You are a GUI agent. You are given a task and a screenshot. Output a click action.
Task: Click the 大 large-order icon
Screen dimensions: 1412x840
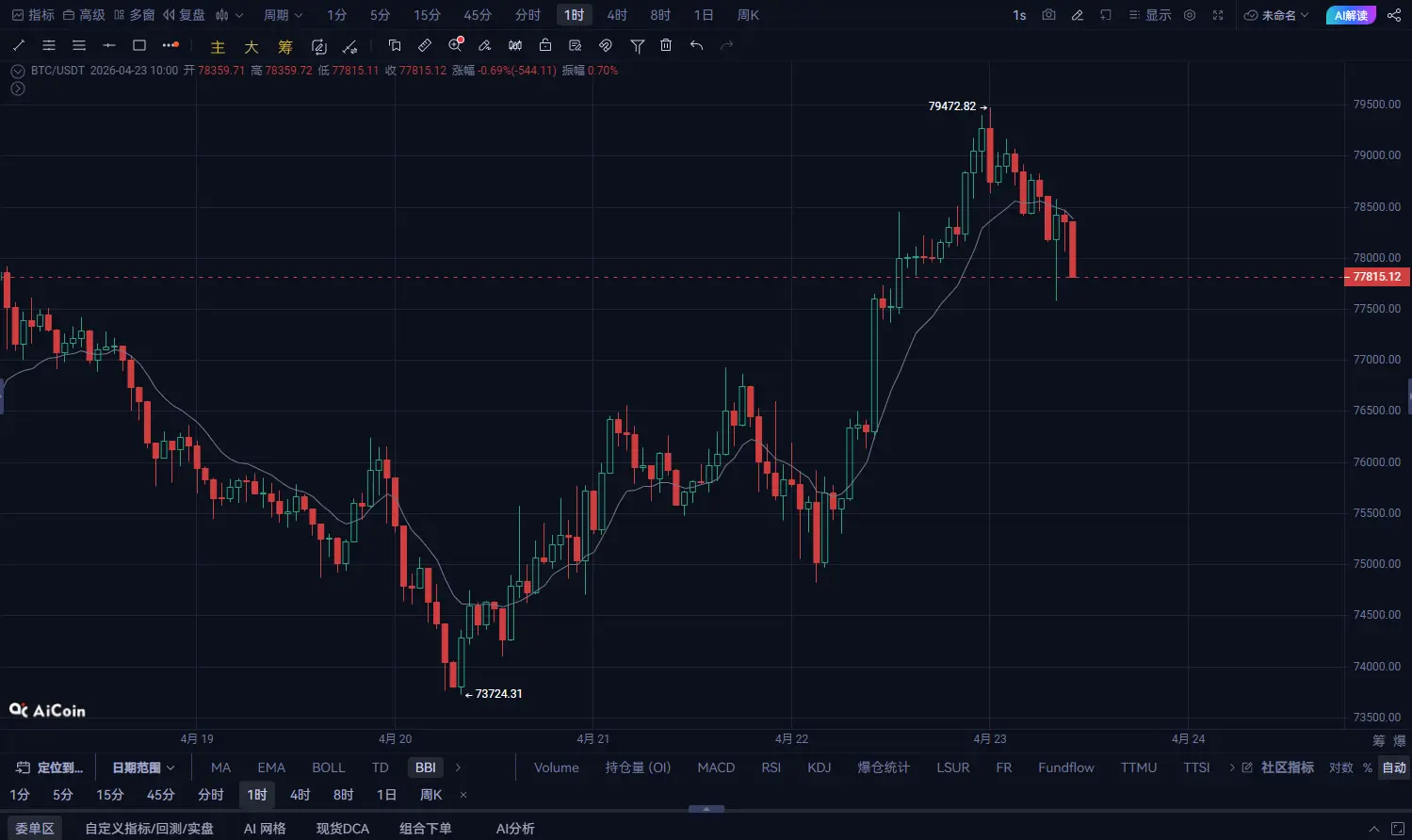tap(252, 46)
